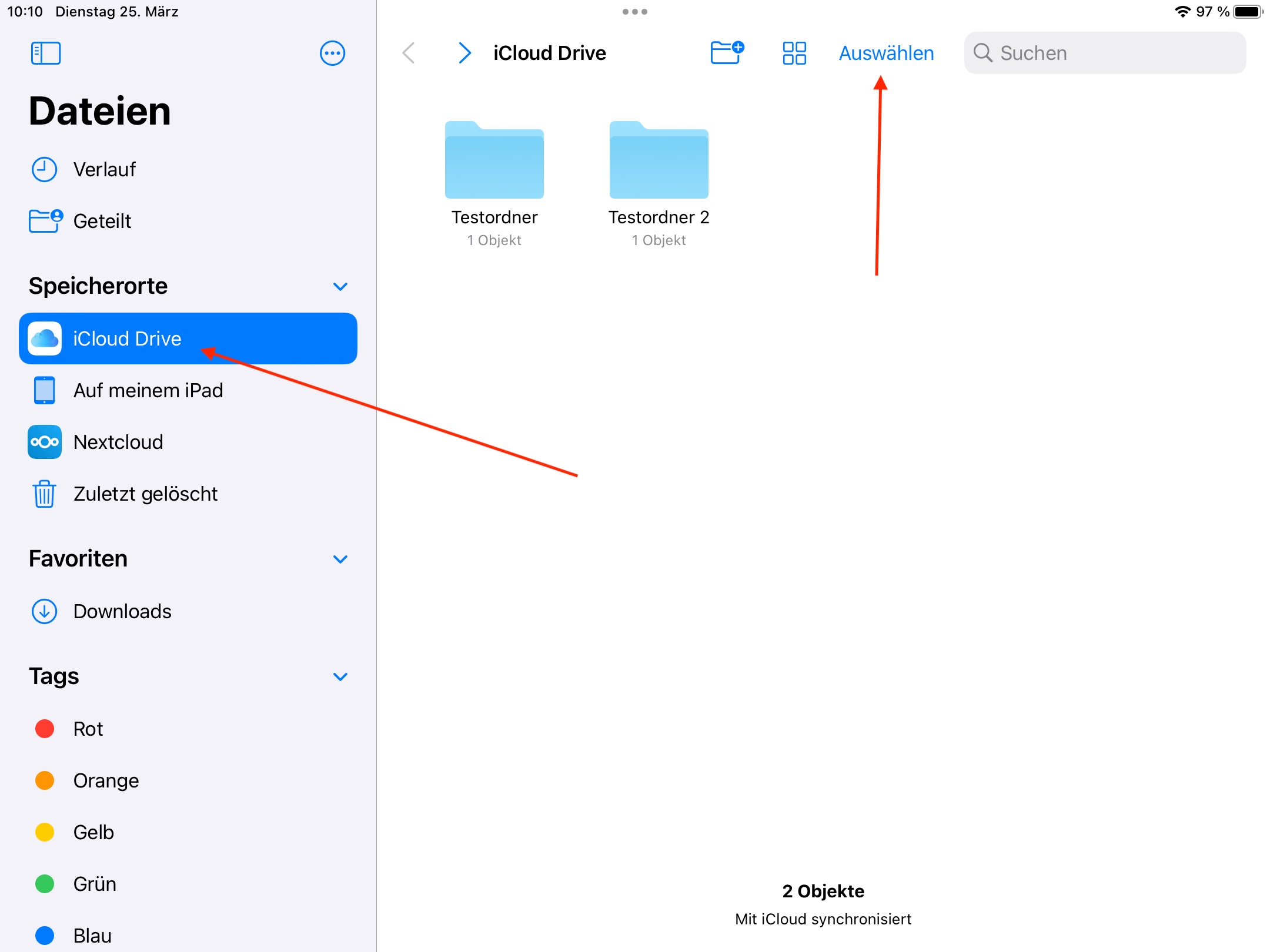Collapse the Tags section
Screen dimensions: 1270x952
[x=340, y=676]
